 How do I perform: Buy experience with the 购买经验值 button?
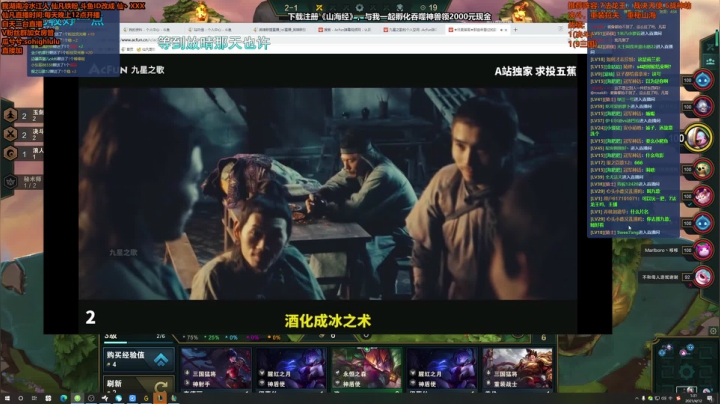click(x=140, y=359)
